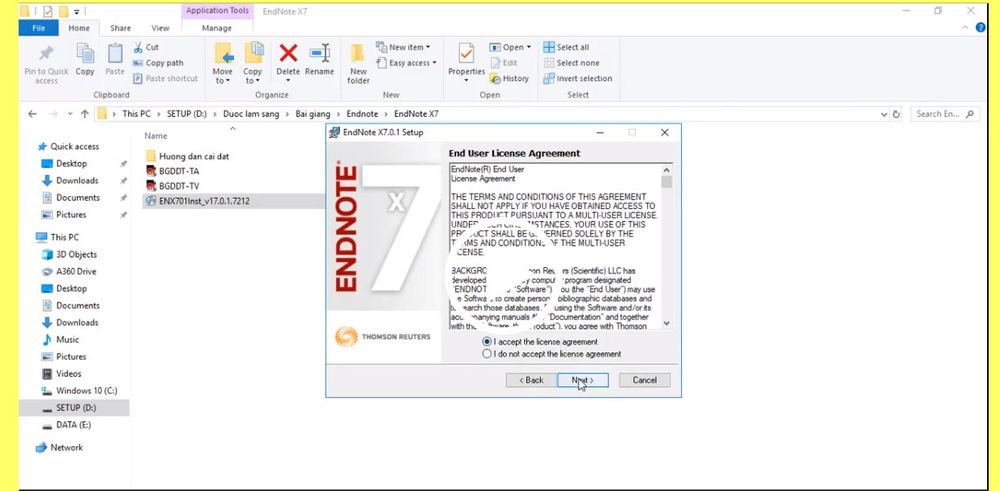The image size is (1000, 491).
Task: Switch to the View tab
Action: pyautogui.click(x=160, y=28)
